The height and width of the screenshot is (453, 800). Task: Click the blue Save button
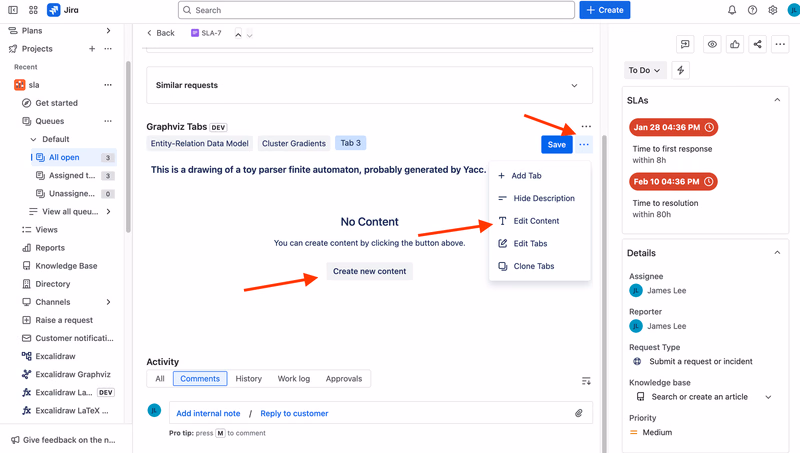pyautogui.click(x=557, y=145)
